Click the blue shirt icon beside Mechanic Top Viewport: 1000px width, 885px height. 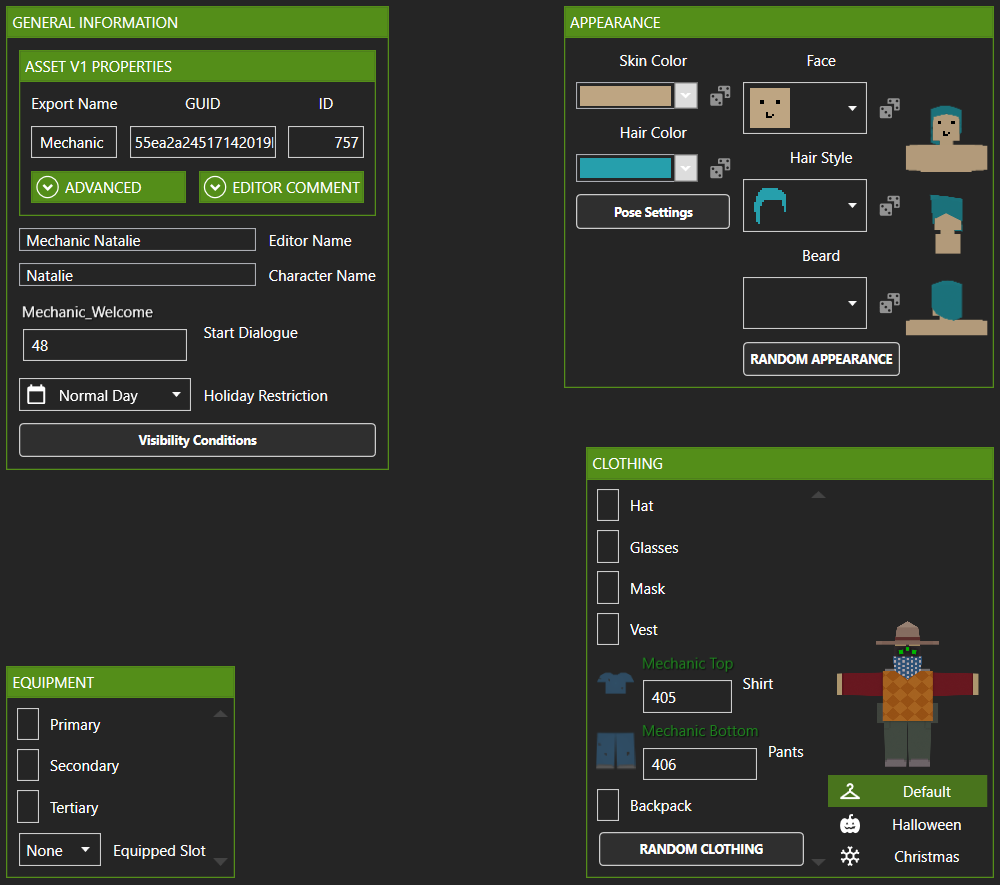click(x=614, y=684)
